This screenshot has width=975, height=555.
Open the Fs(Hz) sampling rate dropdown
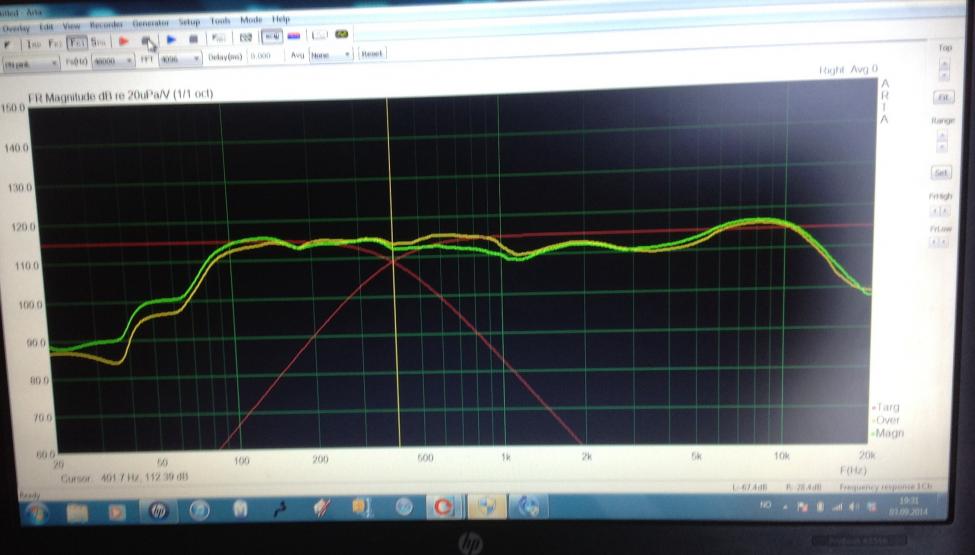coord(113,61)
